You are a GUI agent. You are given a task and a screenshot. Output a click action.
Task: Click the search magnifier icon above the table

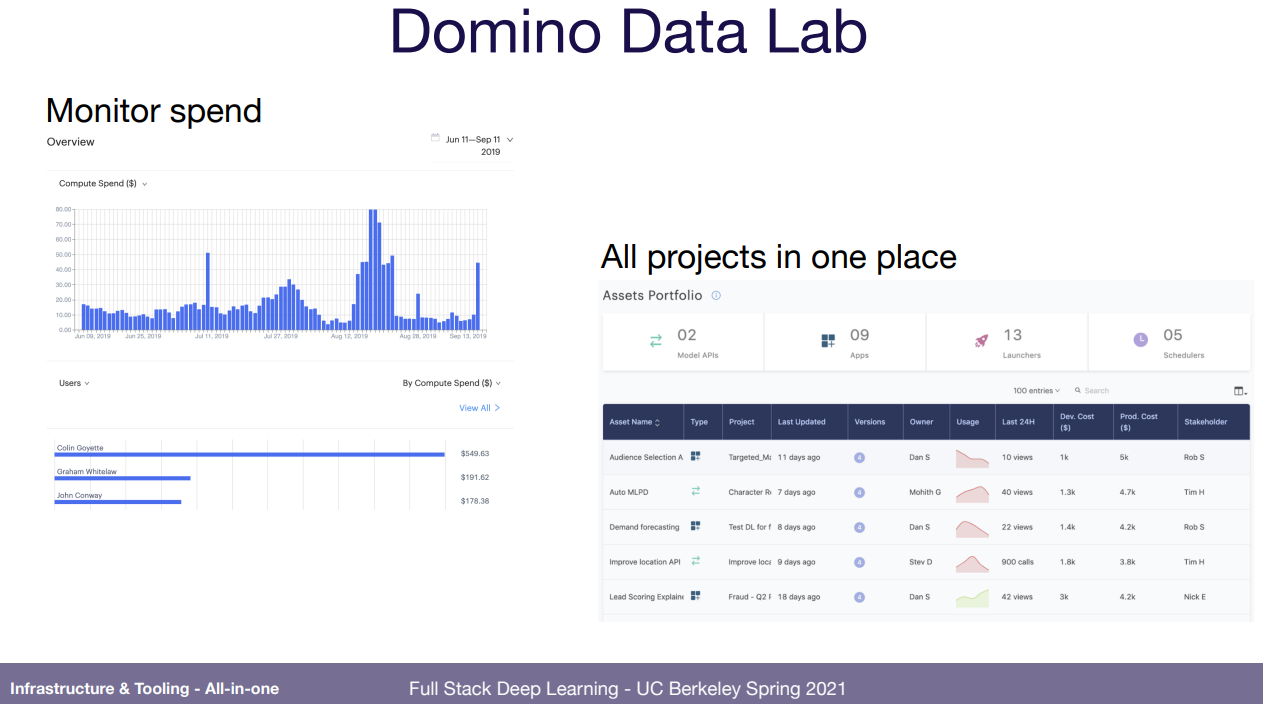point(1078,391)
